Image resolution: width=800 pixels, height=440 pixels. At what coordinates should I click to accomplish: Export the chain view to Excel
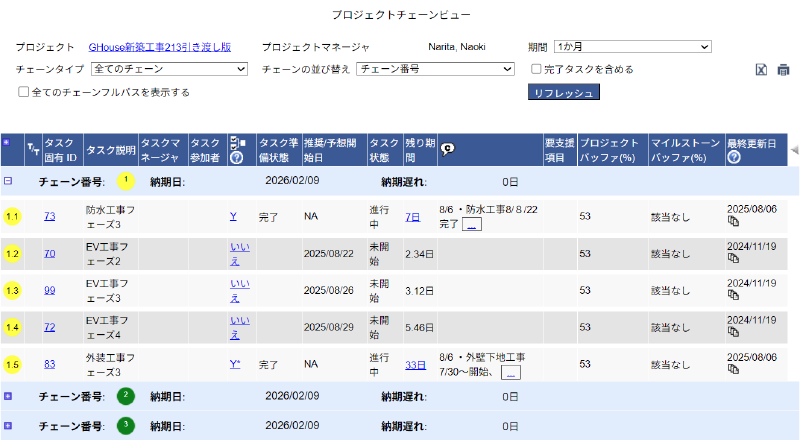click(x=761, y=70)
